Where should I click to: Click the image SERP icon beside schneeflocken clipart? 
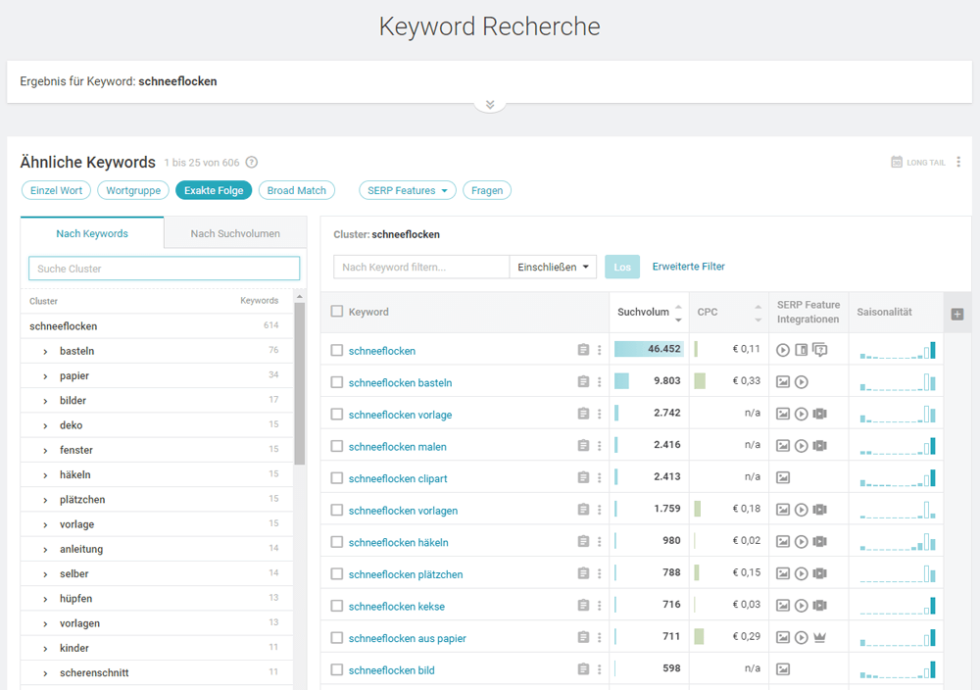click(x=782, y=477)
